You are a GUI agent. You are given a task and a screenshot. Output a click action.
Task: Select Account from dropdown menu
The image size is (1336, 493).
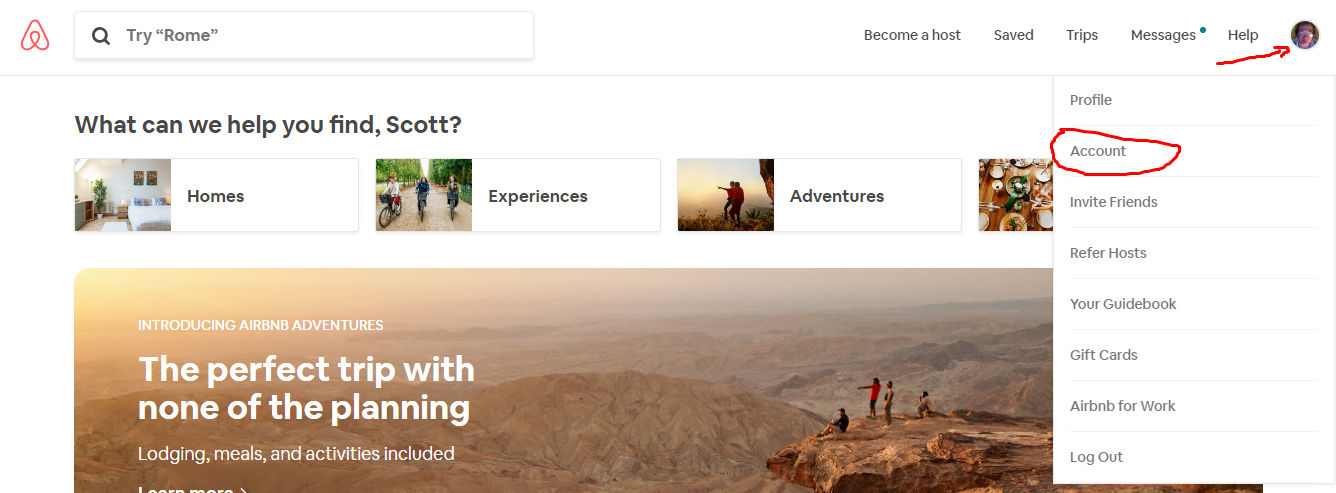click(1098, 151)
